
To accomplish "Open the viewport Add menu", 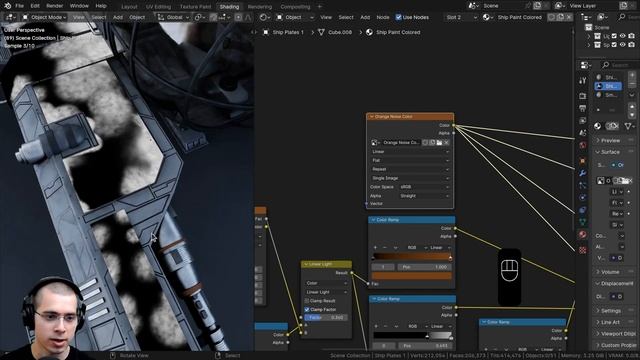I will 118,17.
